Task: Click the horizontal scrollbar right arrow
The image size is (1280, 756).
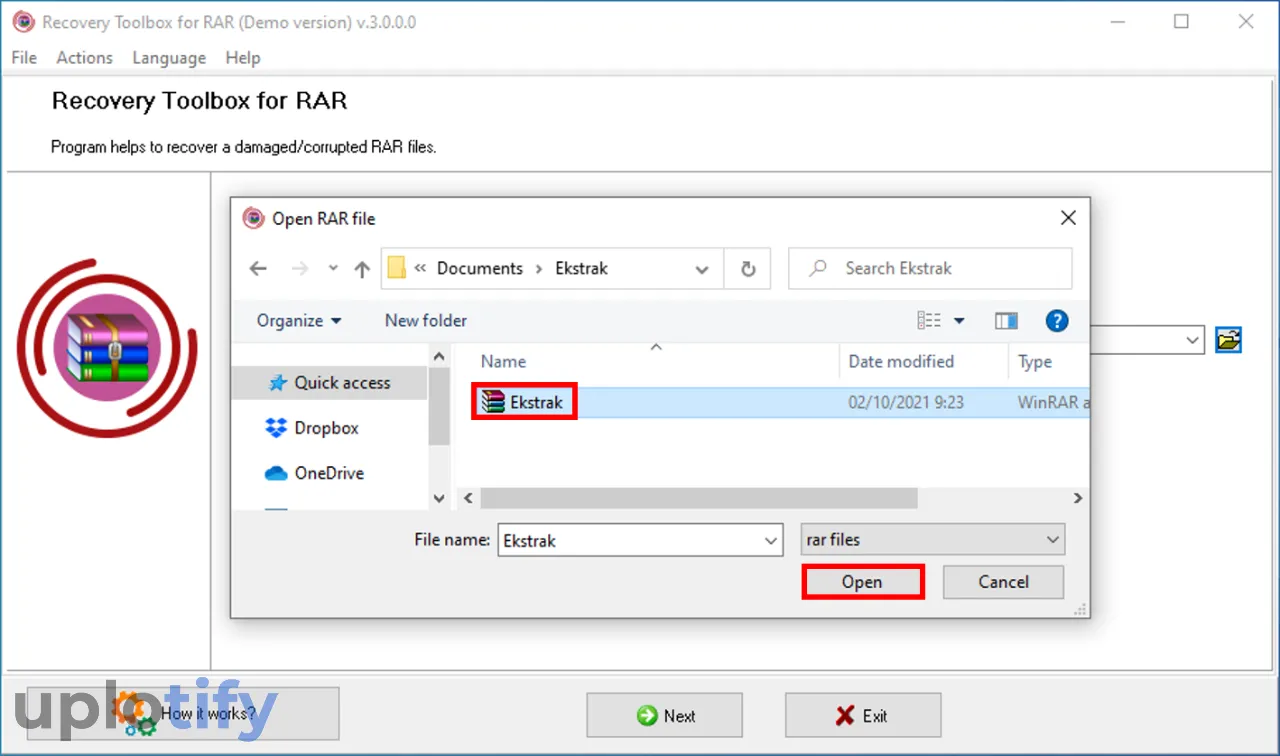Action: pyautogui.click(x=1078, y=498)
